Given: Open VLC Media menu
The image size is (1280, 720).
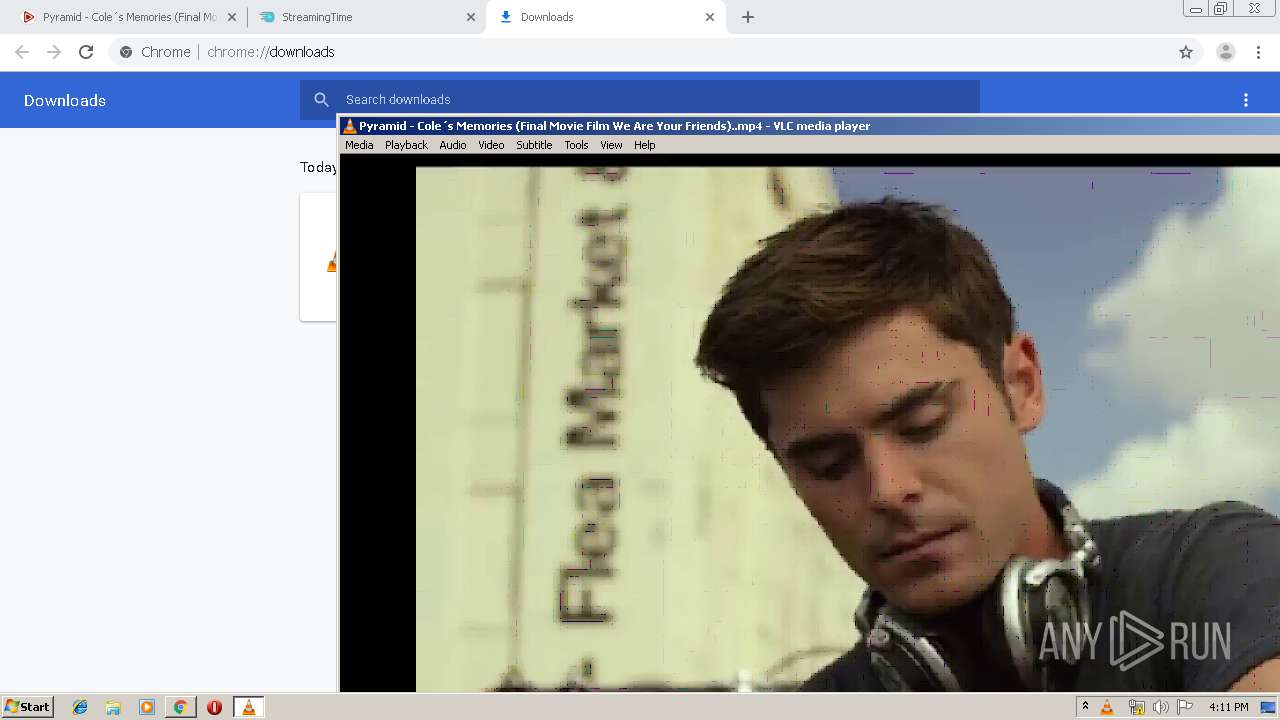Looking at the screenshot, I should pyautogui.click(x=359, y=145).
